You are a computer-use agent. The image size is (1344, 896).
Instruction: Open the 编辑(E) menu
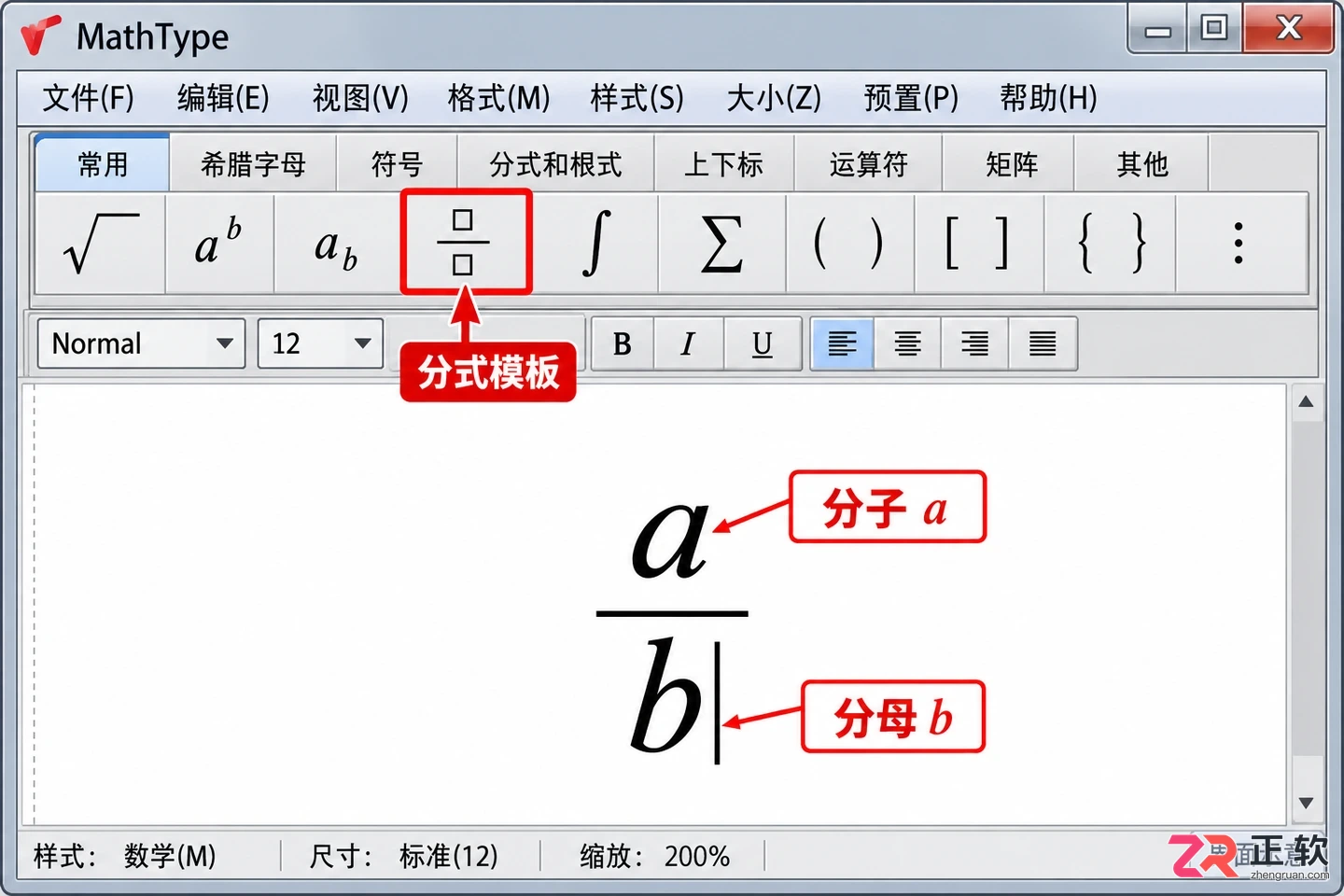(x=223, y=98)
